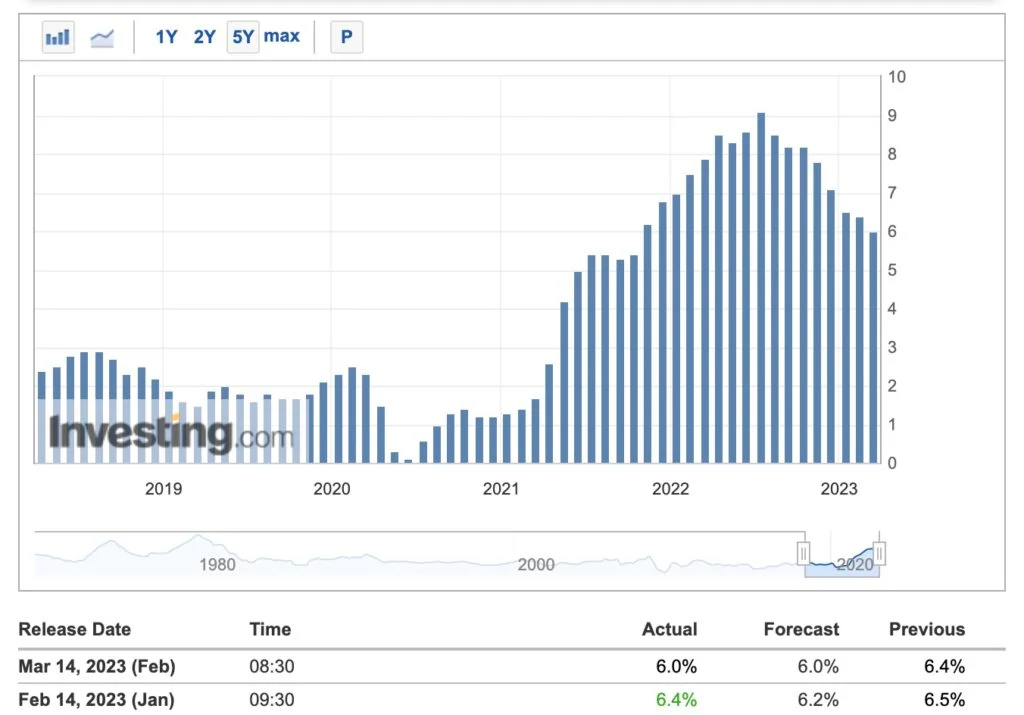Click the Time column header

(x=270, y=629)
